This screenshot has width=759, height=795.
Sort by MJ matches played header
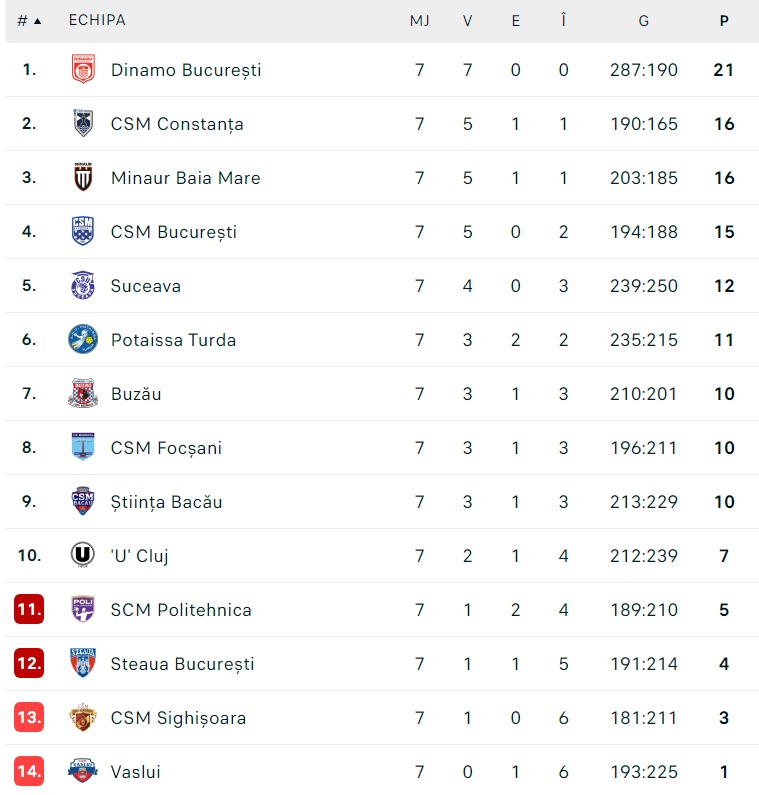click(x=420, y=21)
